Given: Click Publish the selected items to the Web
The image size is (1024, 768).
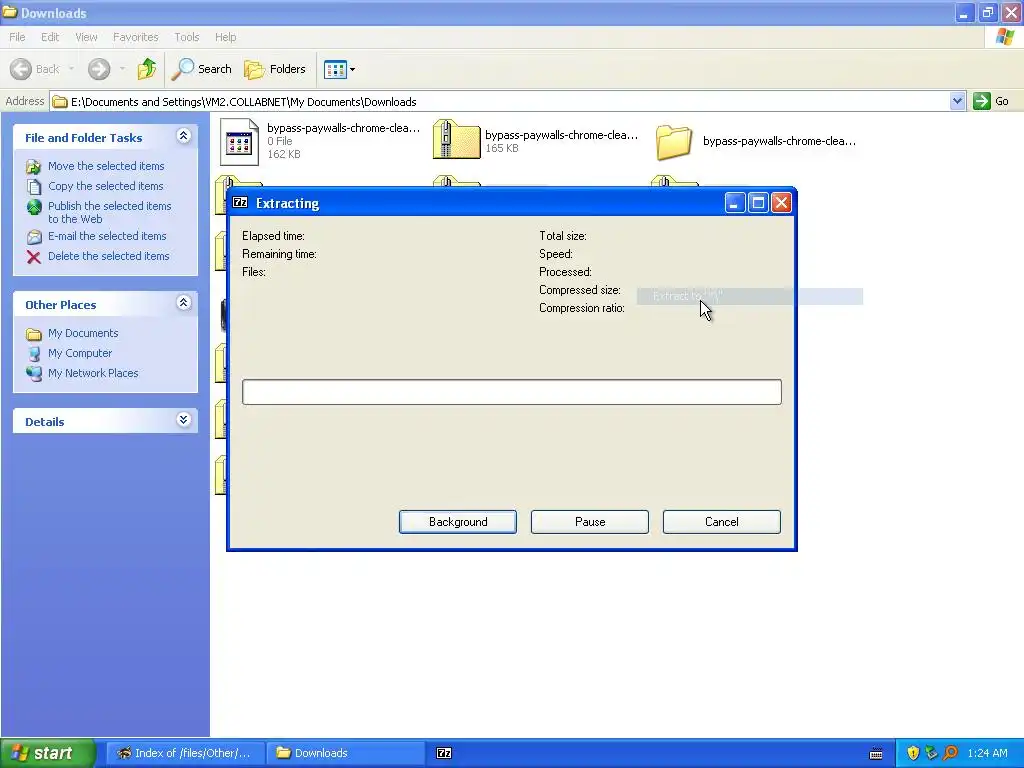Looking at the screenshot, I should pos(110,212).
